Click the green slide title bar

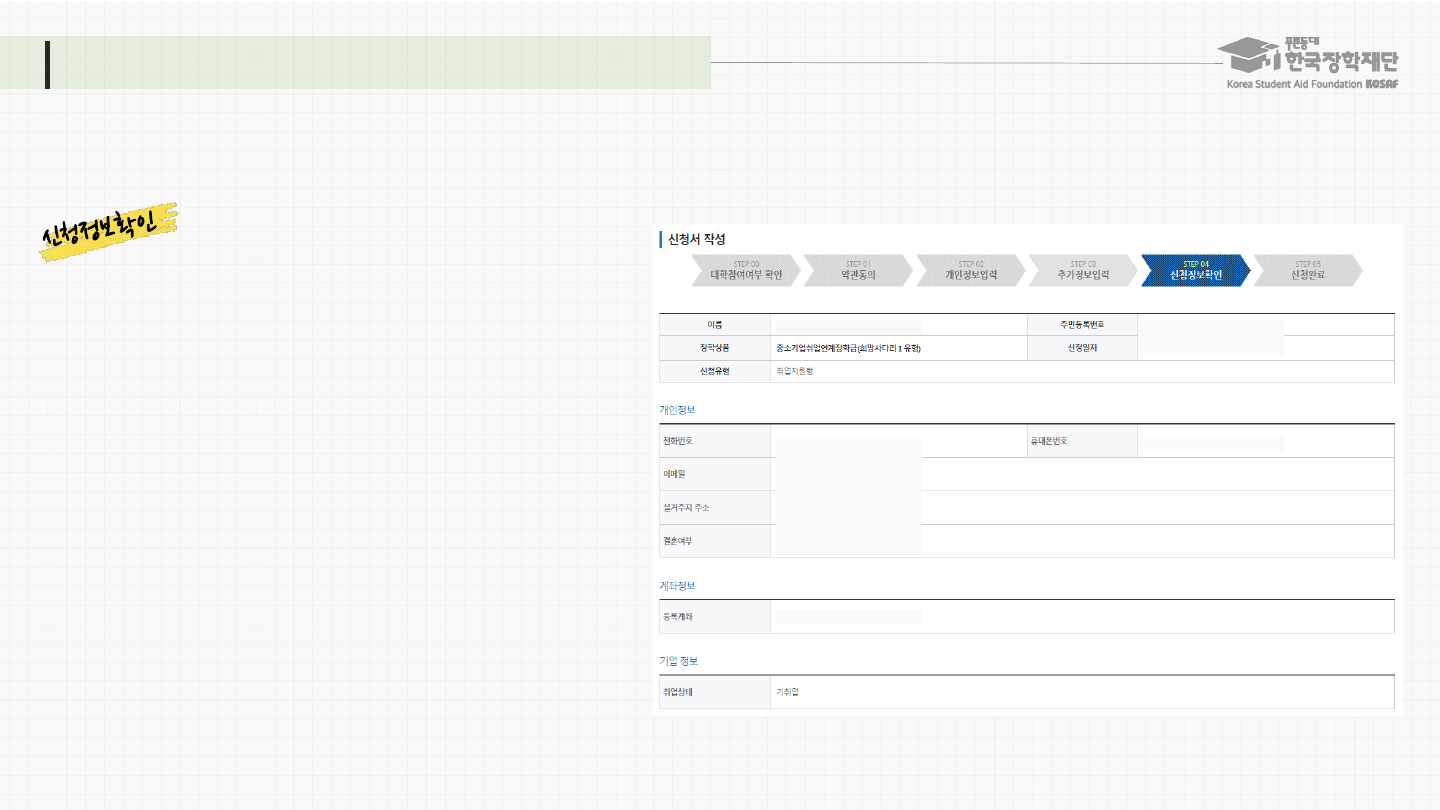point(380,63)
